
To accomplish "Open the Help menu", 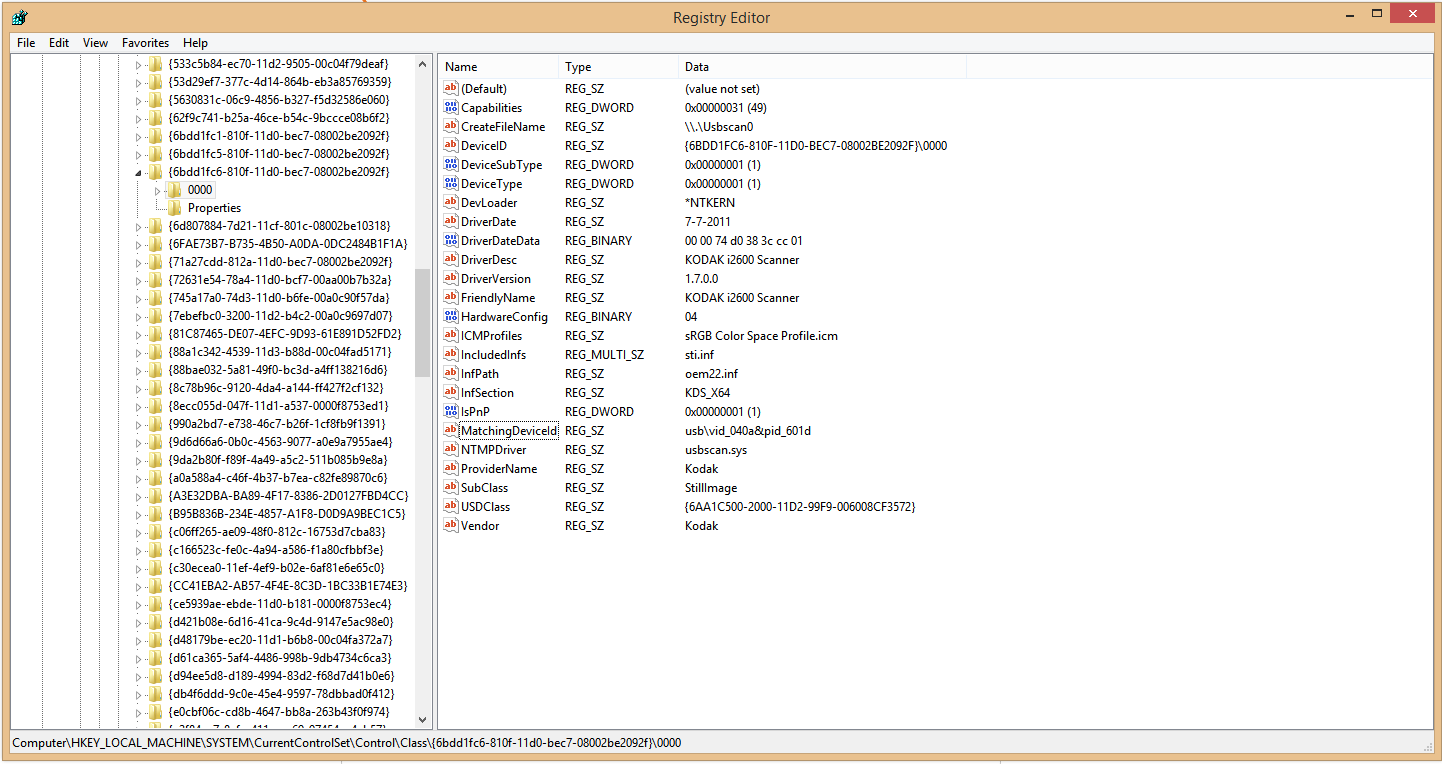I will [x=196, y=43].
